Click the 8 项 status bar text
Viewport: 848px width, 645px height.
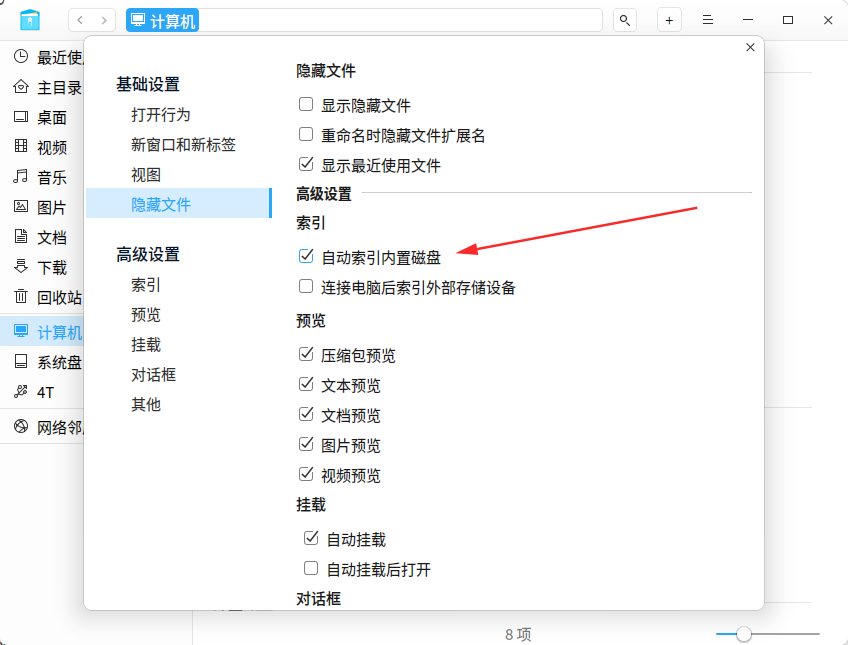click(x=518, y=634)
